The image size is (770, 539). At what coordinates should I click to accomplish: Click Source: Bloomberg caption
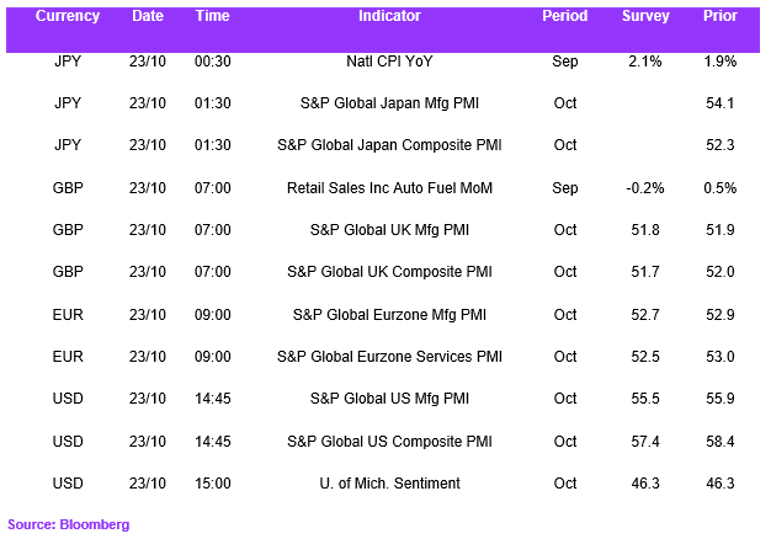[69, 525]
